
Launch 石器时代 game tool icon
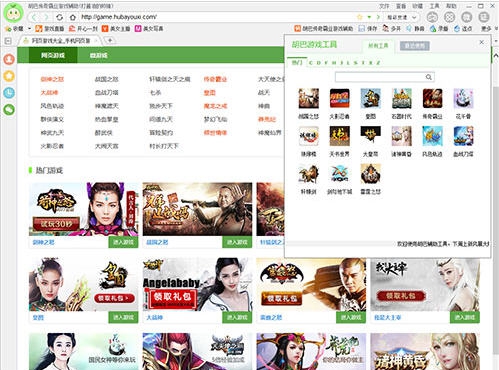click(401, 98)
